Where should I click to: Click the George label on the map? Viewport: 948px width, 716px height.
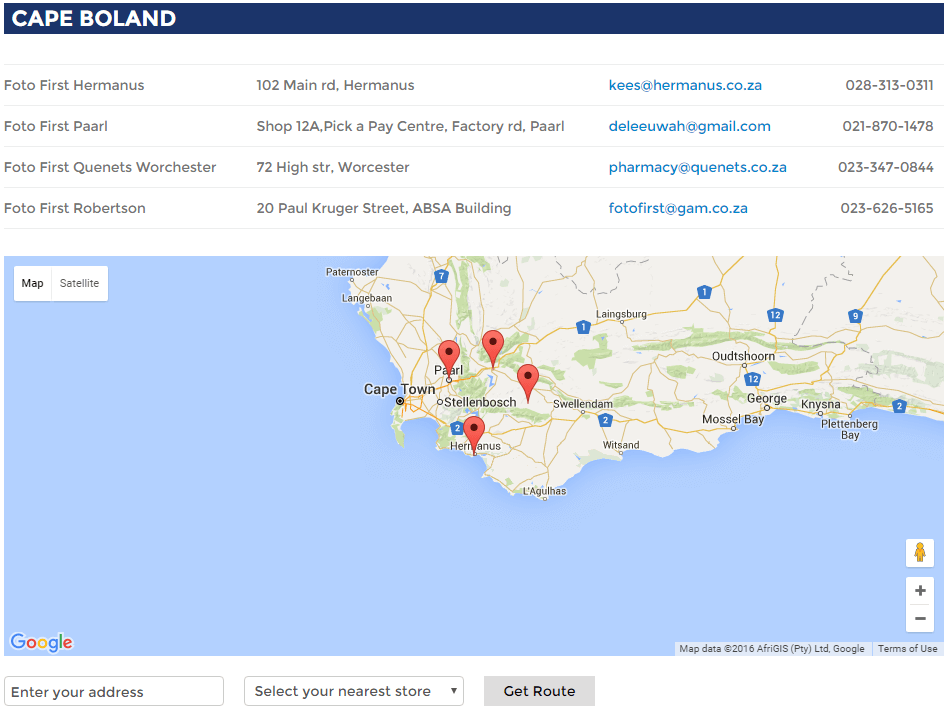coord(767,399)
